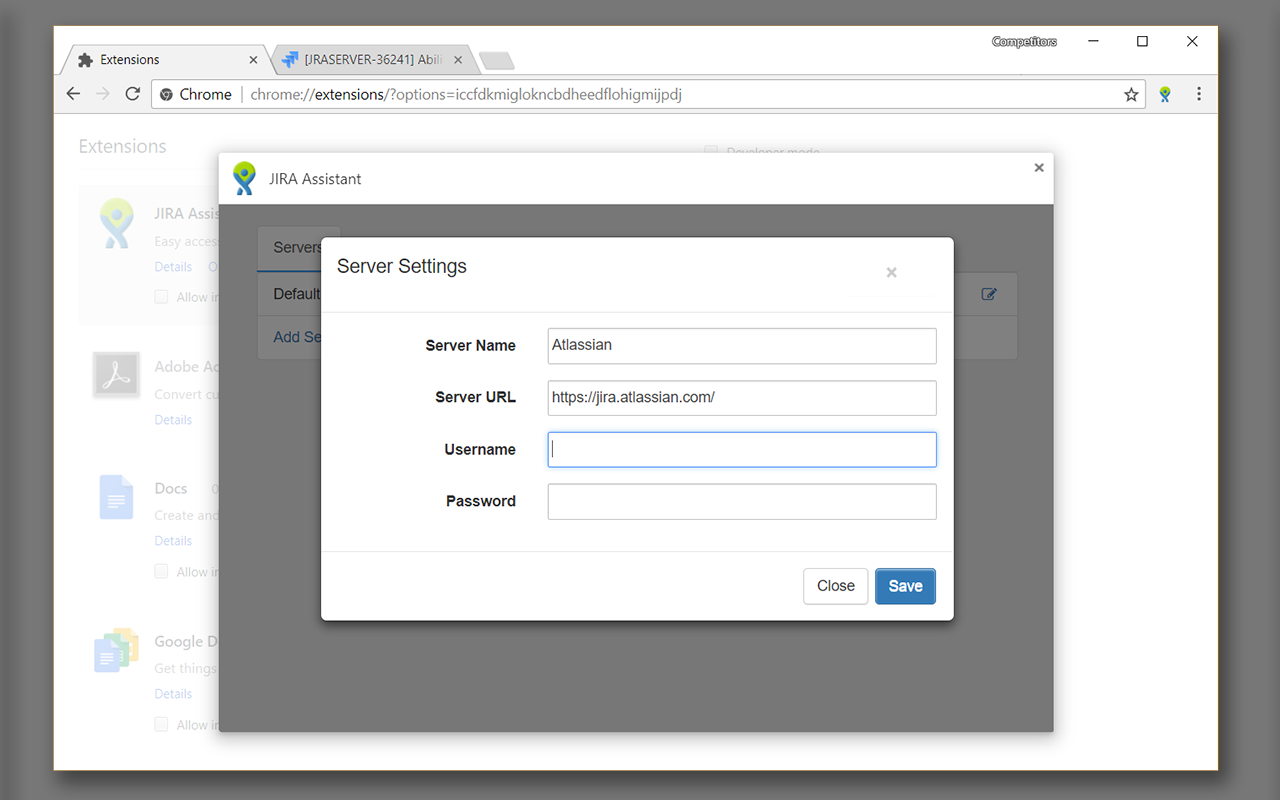Click the Competitors profile label
Screen dimensions: 1280x800
tap(1024, 42)
